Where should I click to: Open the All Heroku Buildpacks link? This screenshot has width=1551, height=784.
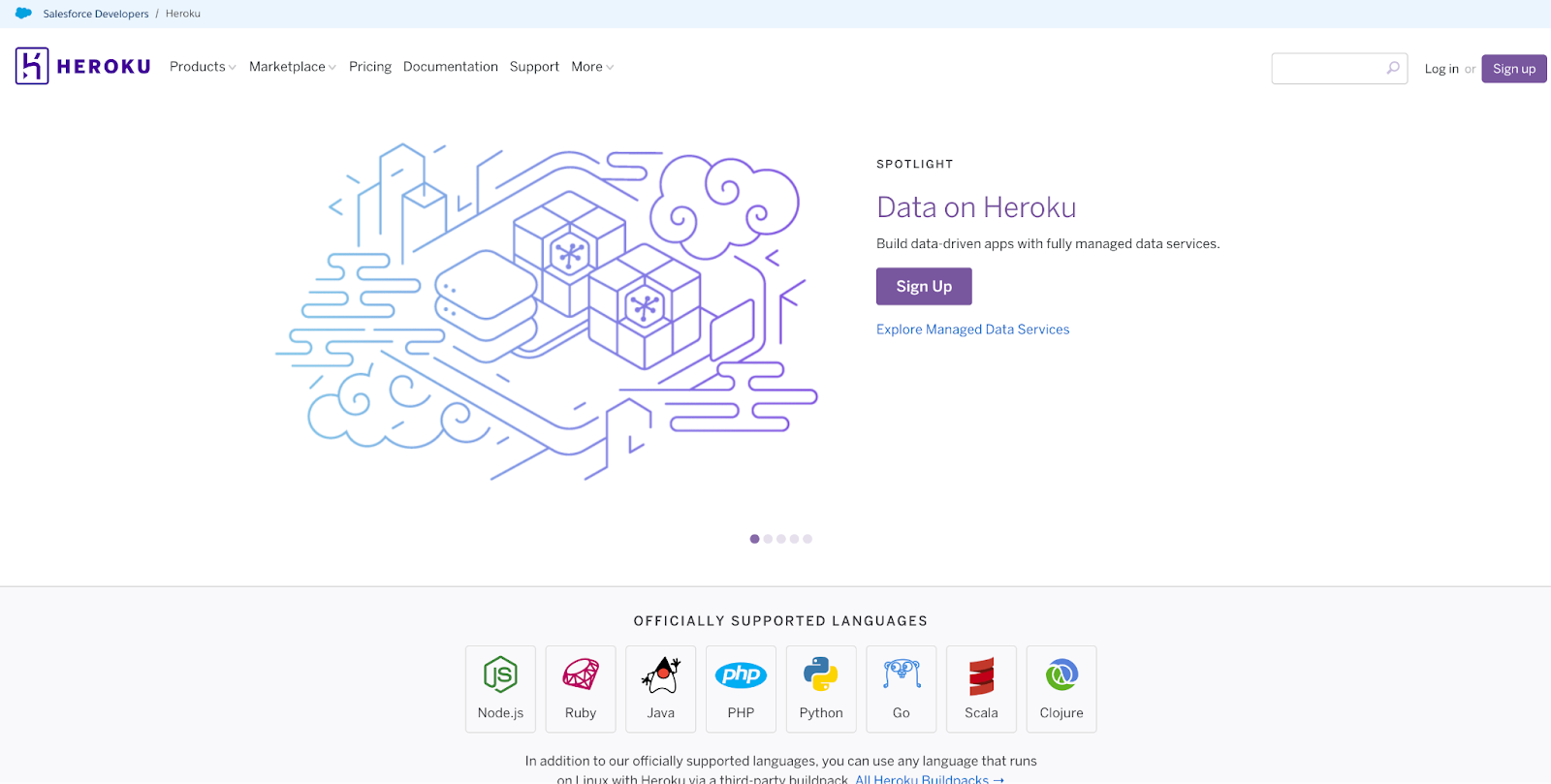point(930,779)
